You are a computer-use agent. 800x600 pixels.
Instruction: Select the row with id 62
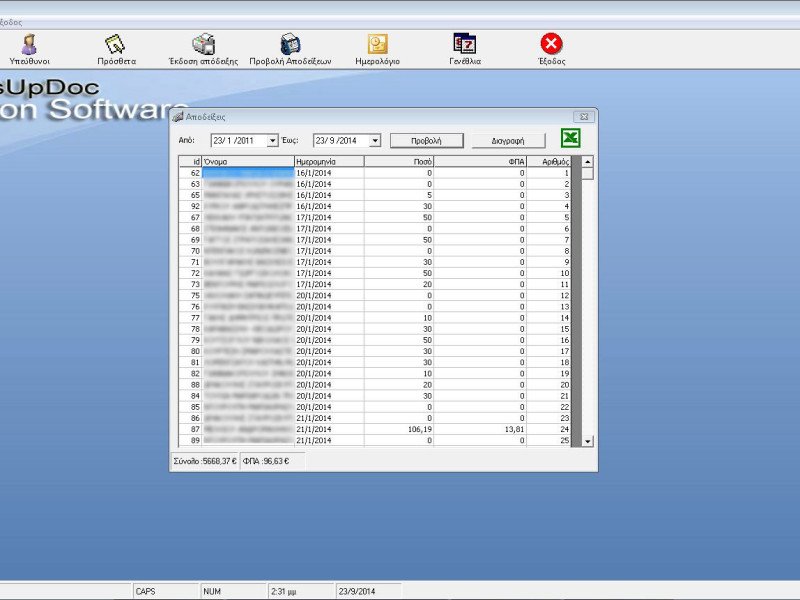[375, 173]
